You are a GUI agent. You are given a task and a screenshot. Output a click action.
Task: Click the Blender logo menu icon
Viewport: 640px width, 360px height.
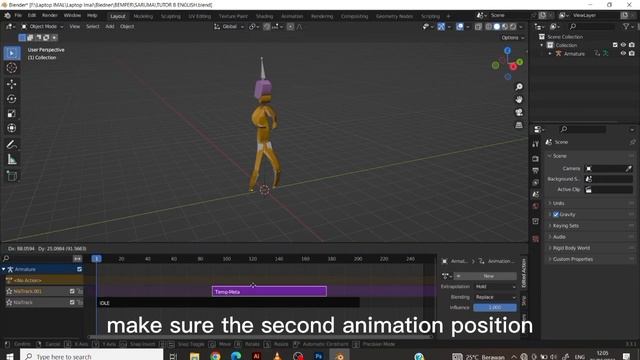click(x=7, y=16)
